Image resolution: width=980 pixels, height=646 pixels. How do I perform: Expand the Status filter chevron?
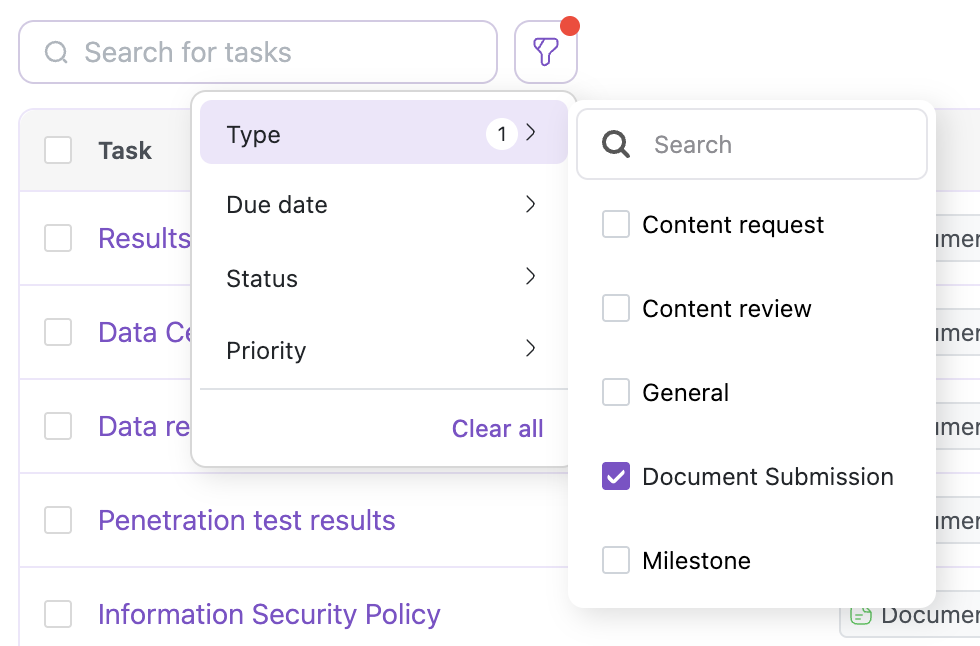pyautogui.click(x=531, y=277)
